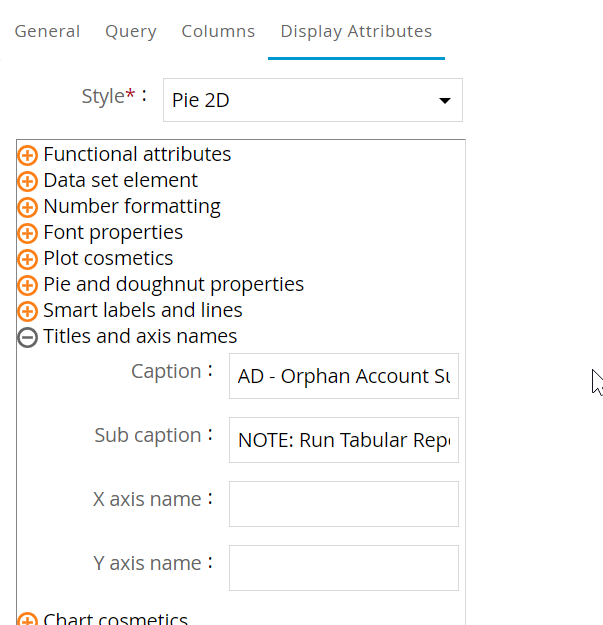603x625 pixels.
Task: Click the Y axis name field
Action: [343, 568]
